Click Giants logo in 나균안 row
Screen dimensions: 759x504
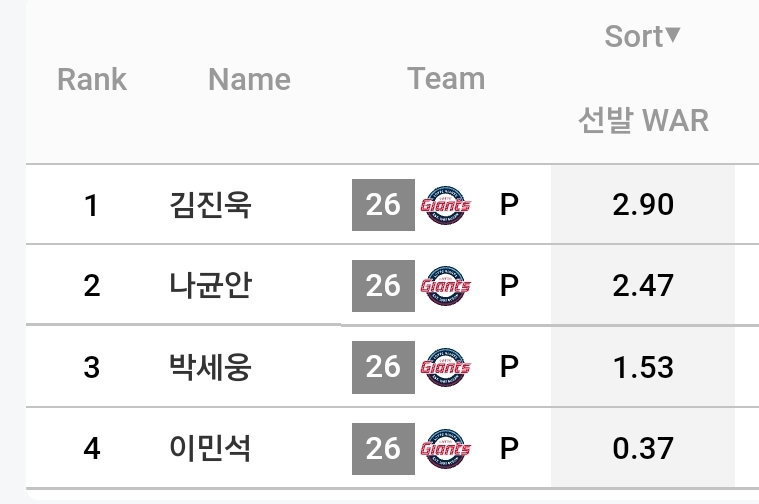pos(445,286)
